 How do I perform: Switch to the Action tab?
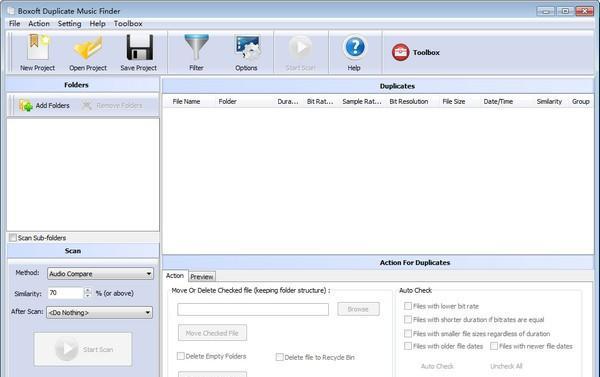pos(175,276)
